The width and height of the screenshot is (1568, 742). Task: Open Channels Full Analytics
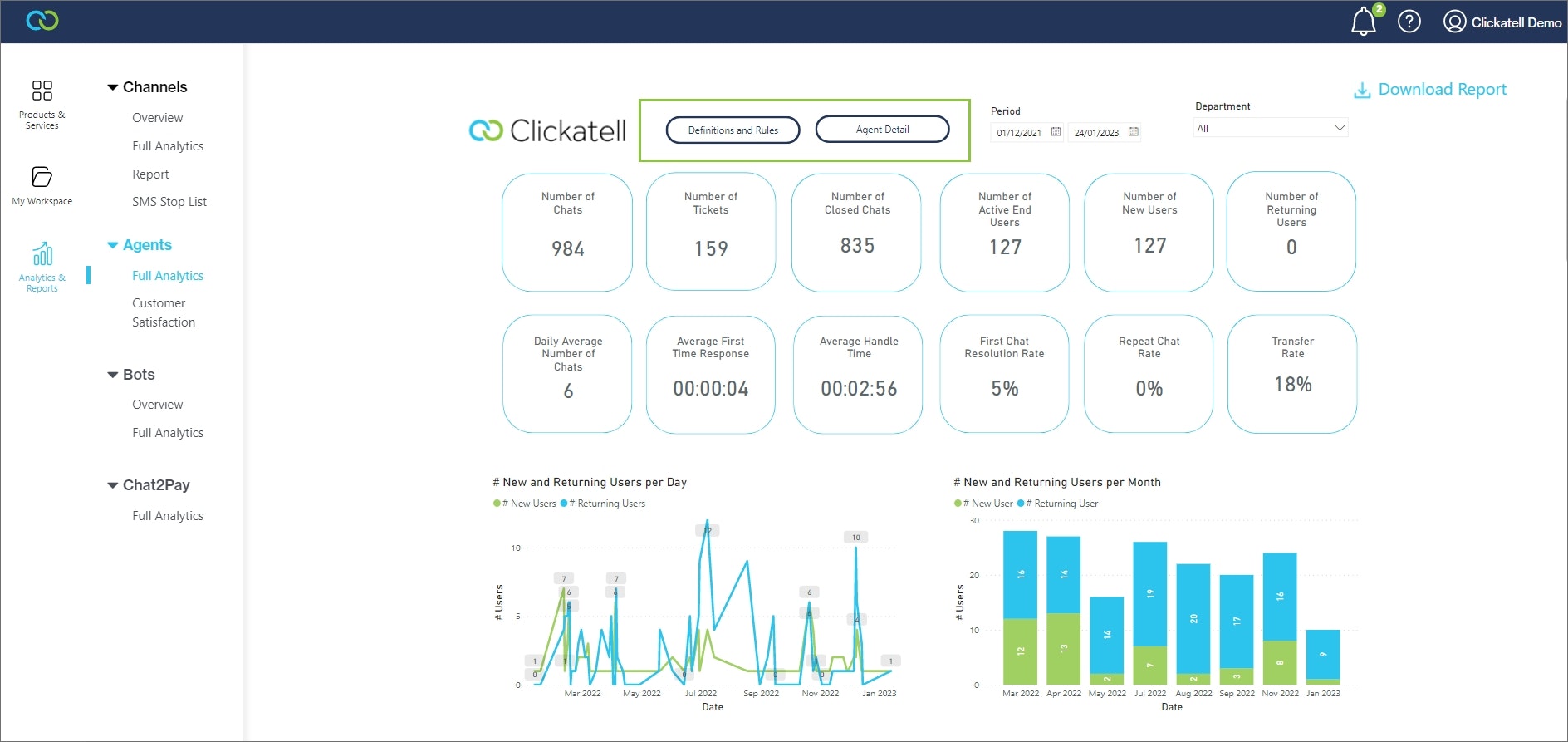pos(168,146)
